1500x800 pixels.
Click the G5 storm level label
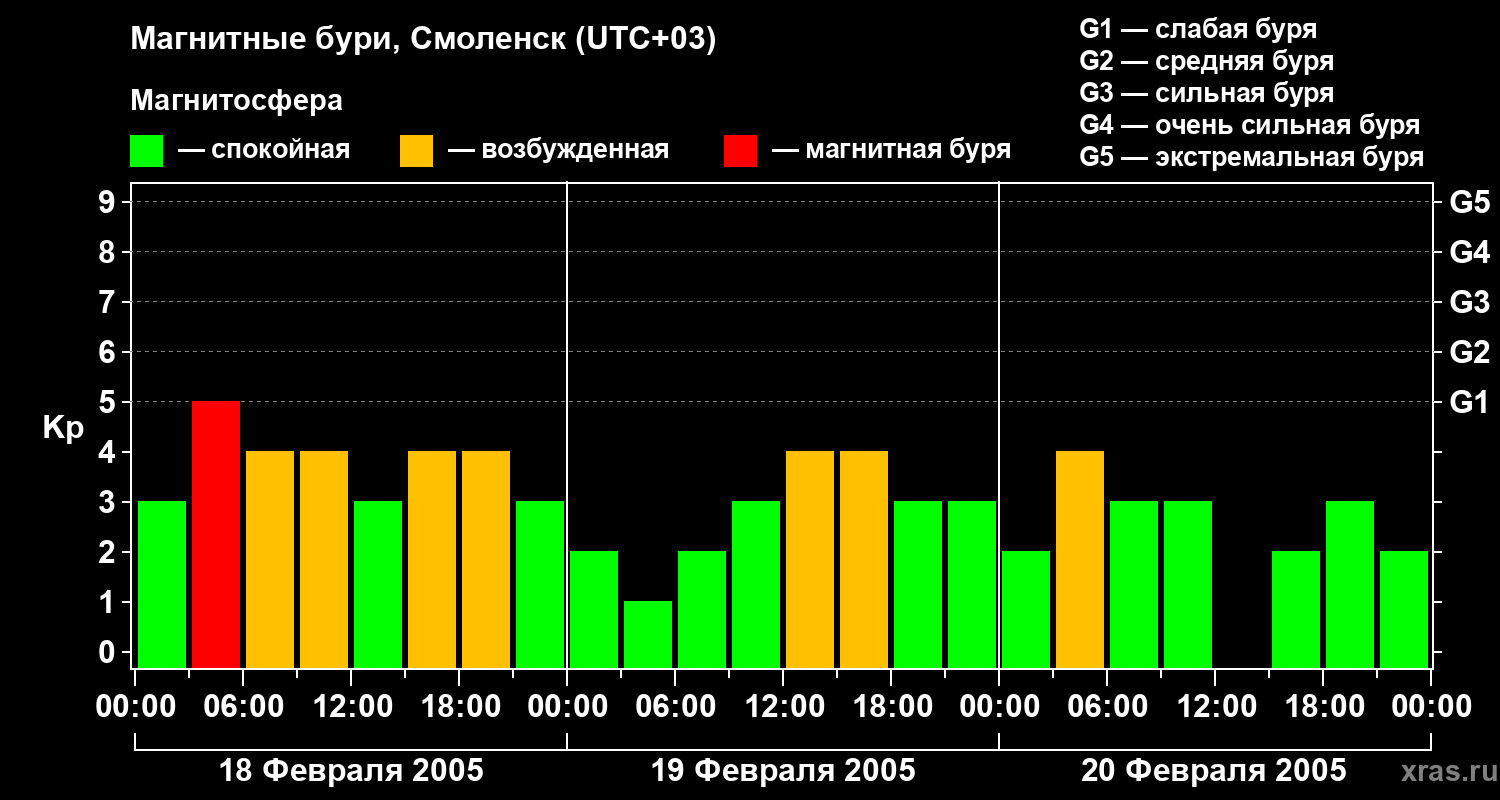1469,203
